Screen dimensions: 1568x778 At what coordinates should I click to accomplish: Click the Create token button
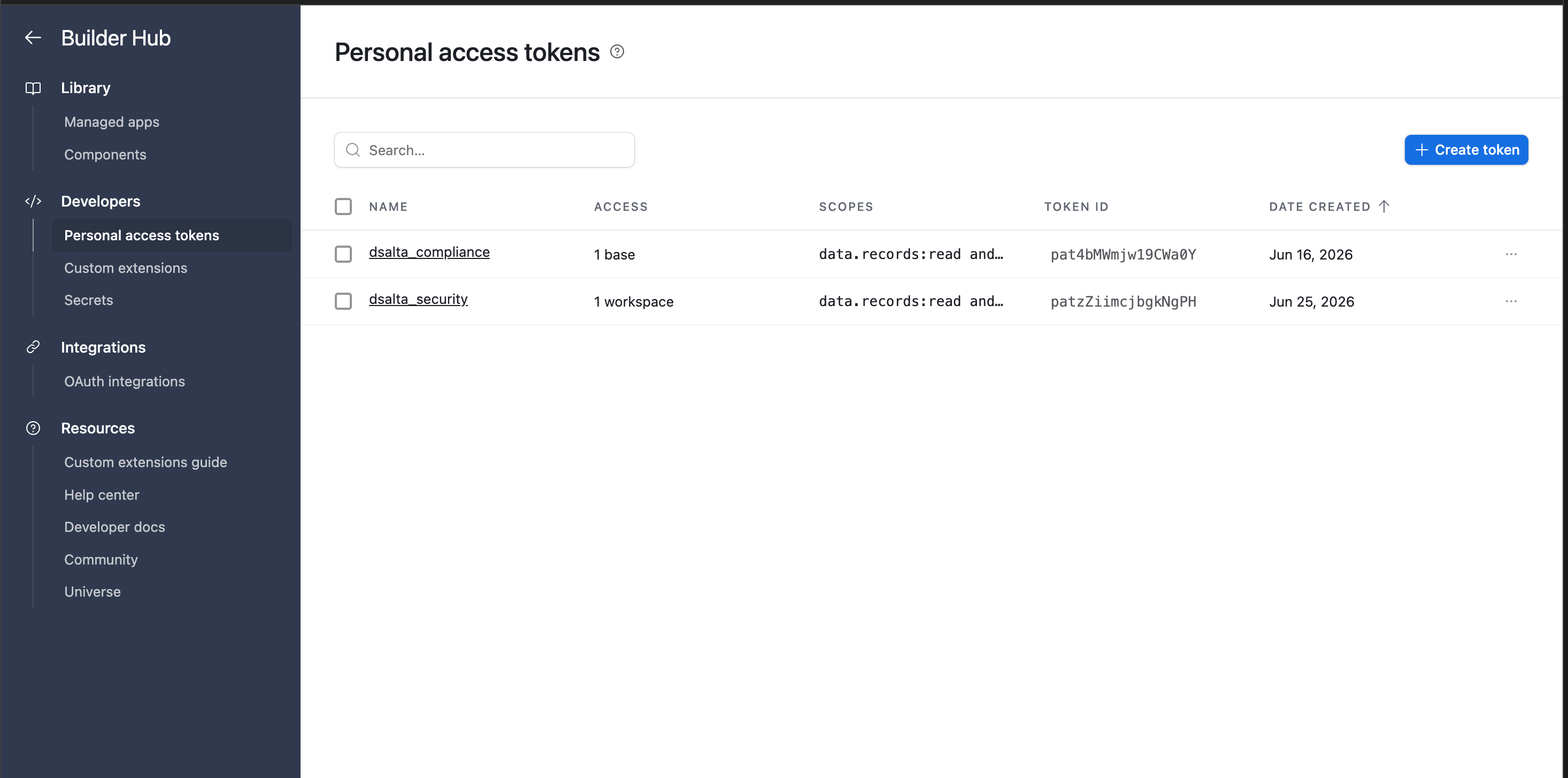tap(1466, 150)
